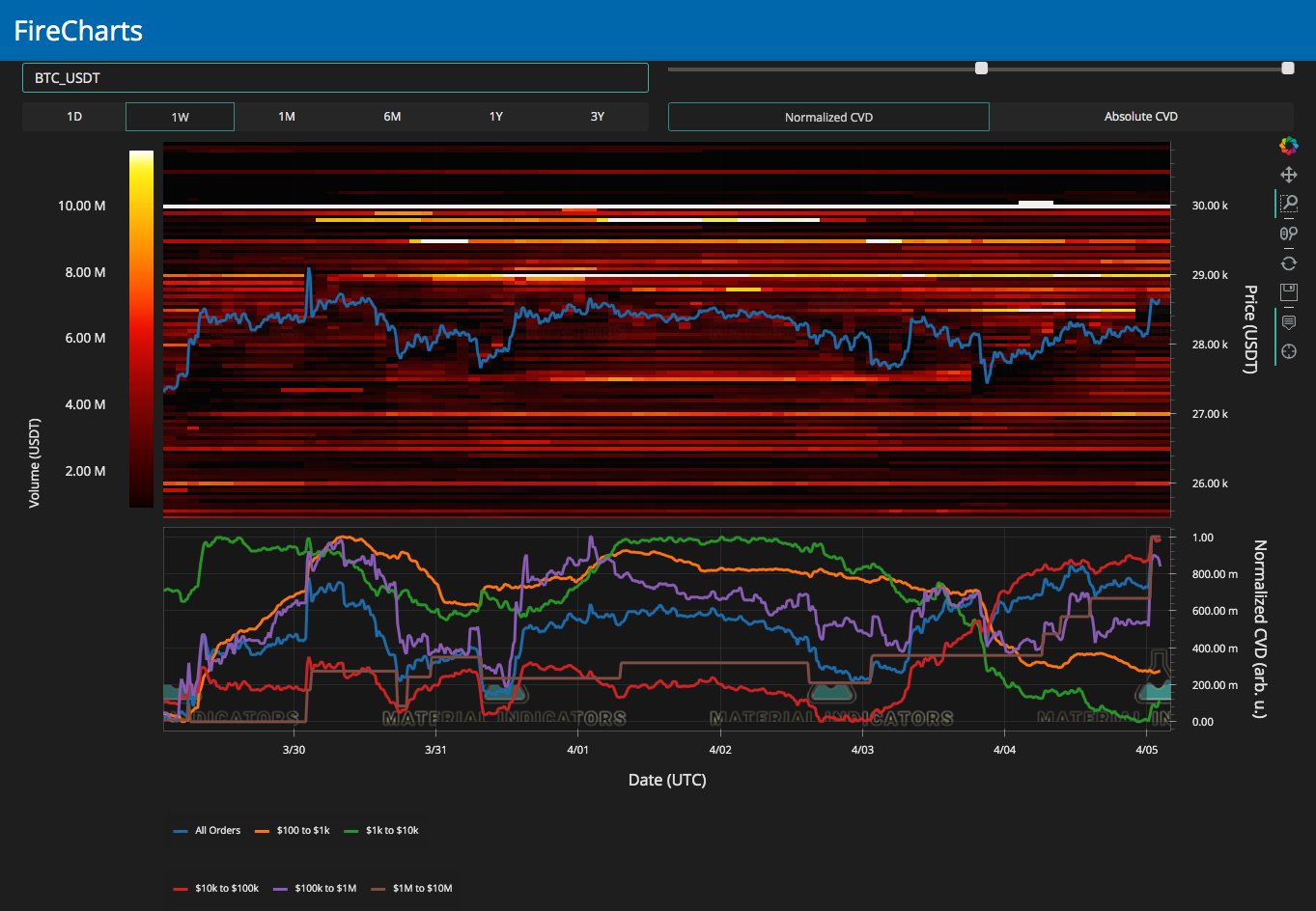This screenshot has height=911, width=1316.
Task: Click the volume color scale bar
Action: [141, 328]
